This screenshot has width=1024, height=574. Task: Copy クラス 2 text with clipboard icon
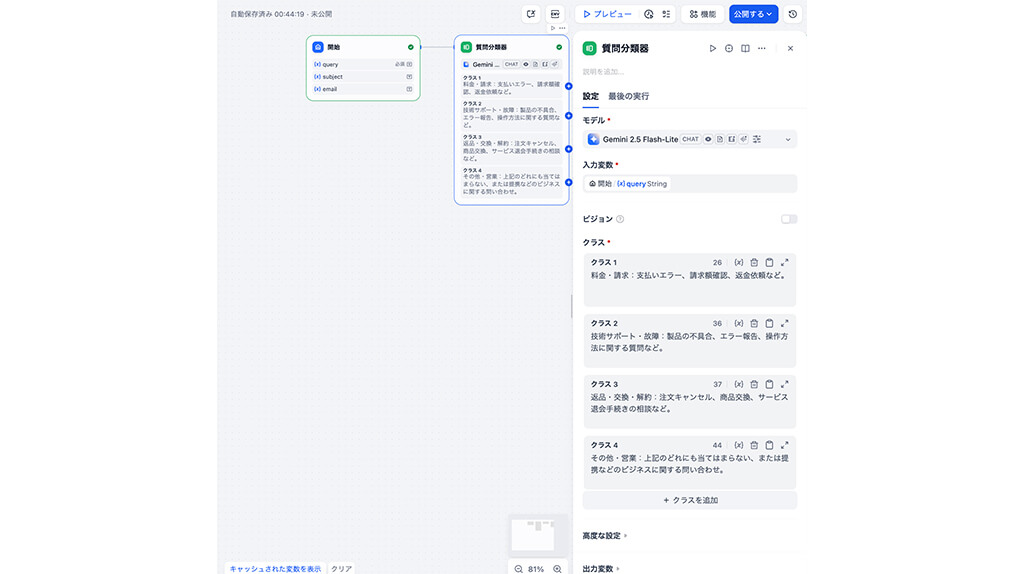pyautogui.click(x=769, y=323)
